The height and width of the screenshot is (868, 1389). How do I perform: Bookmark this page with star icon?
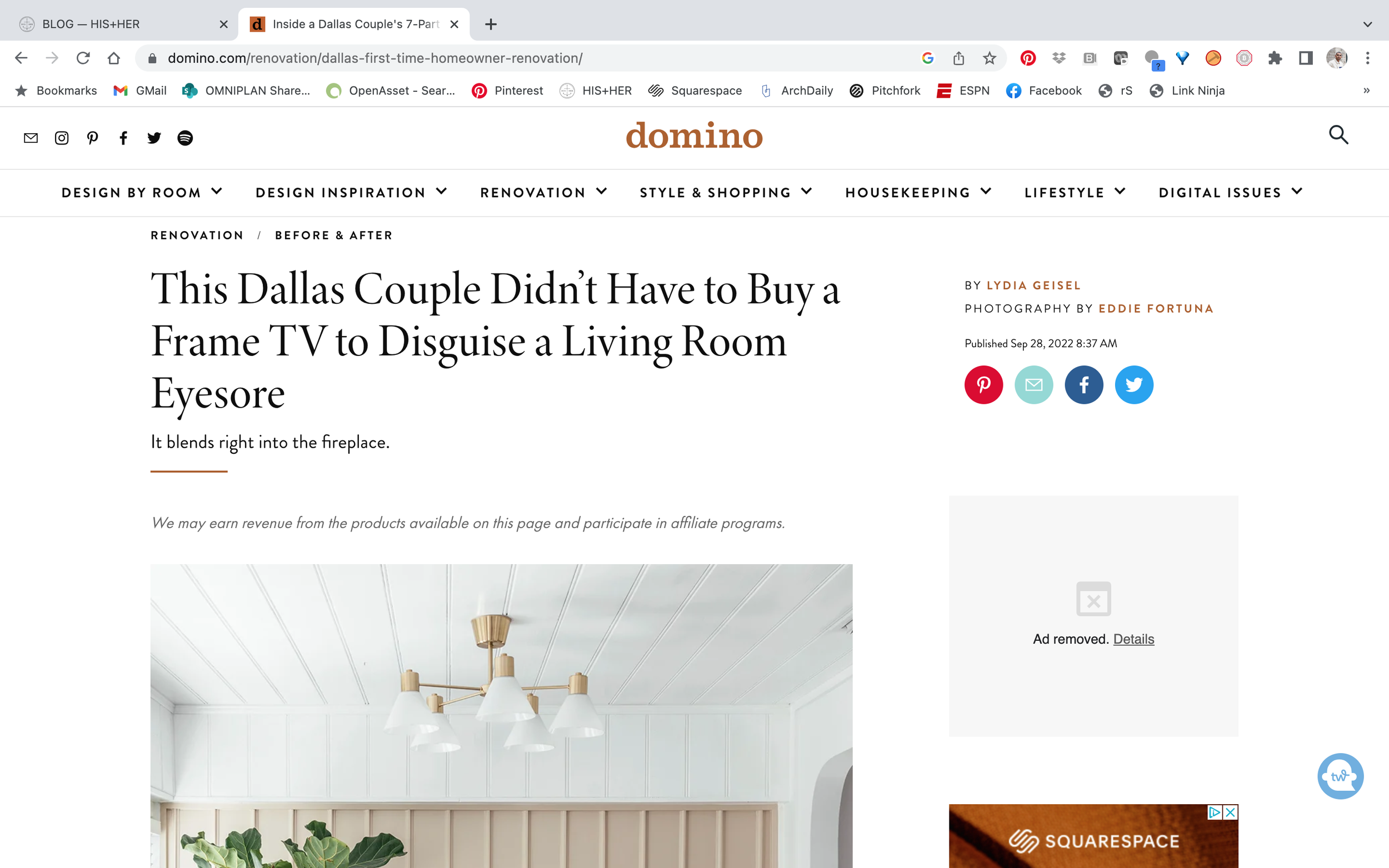[x=990, y=58]
